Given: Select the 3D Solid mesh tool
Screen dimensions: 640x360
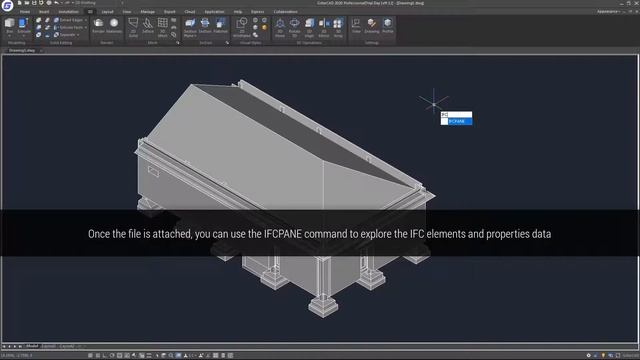Looking at the screenshot, I should [x=133, y=27].
